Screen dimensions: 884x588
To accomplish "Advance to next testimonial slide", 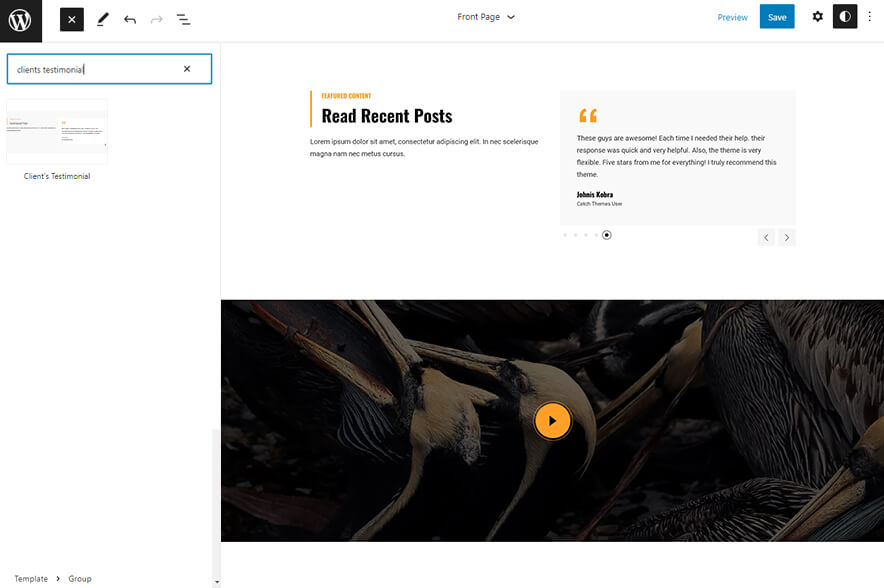I will (x=787, y=237).
